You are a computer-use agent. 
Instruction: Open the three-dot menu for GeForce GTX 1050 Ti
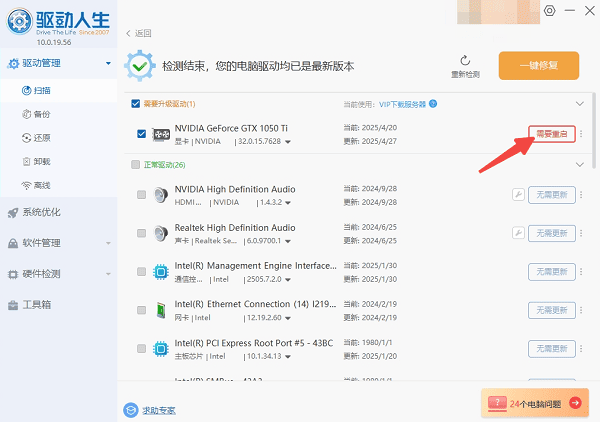coord(582,135)
